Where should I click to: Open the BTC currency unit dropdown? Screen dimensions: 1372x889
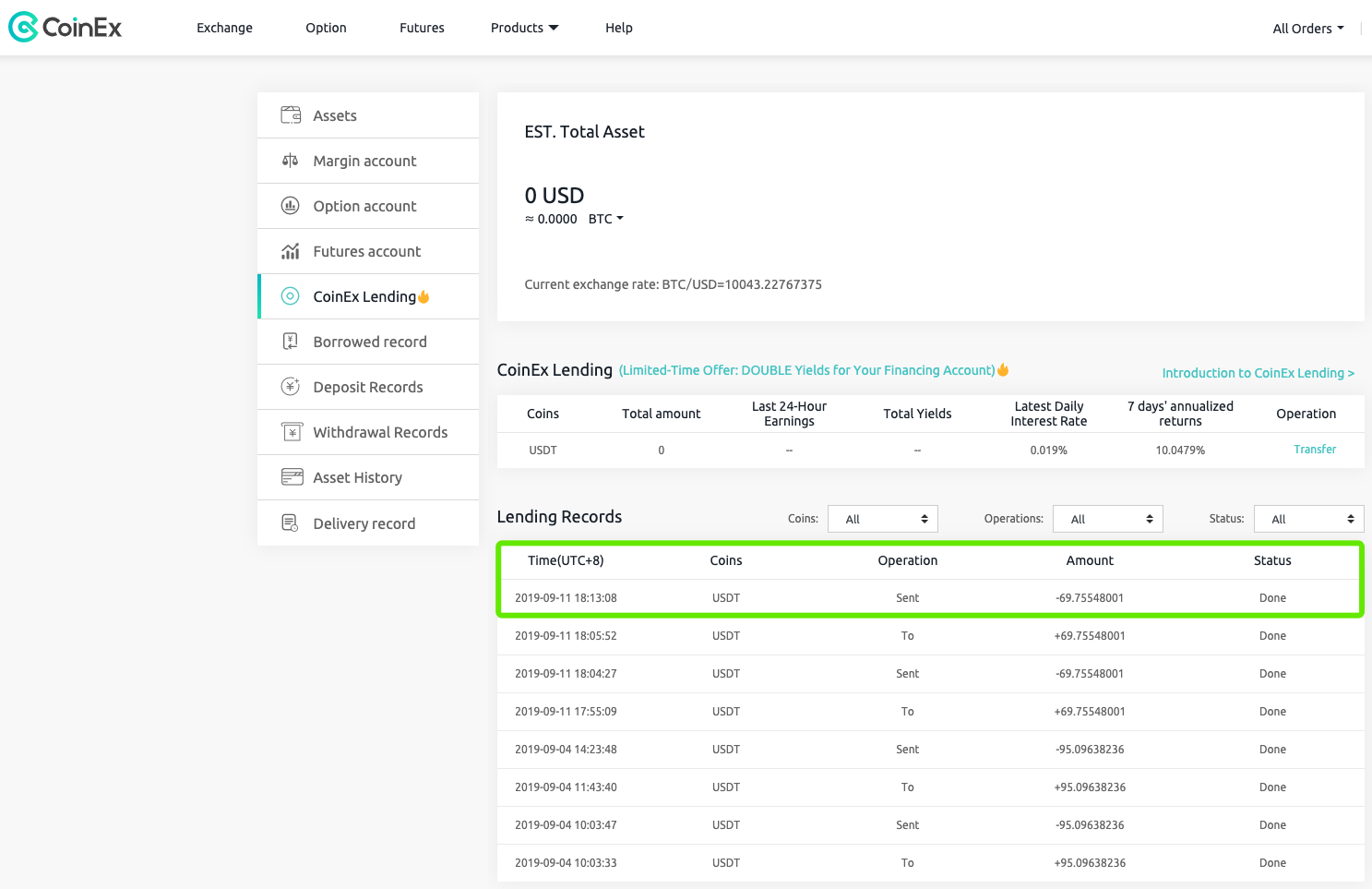(606, 219)
